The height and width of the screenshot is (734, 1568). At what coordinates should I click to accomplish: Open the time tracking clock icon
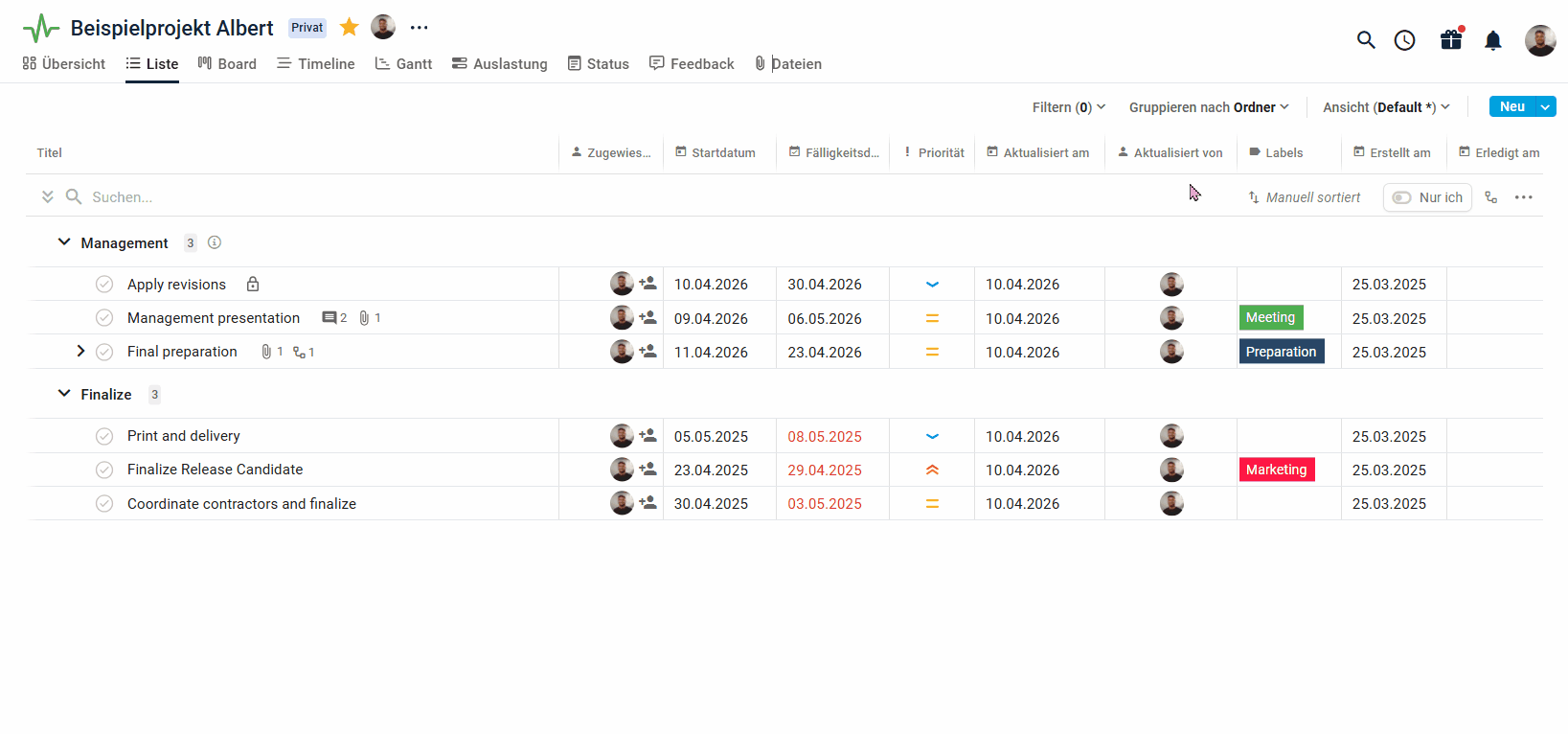[x=1404, y=40]
